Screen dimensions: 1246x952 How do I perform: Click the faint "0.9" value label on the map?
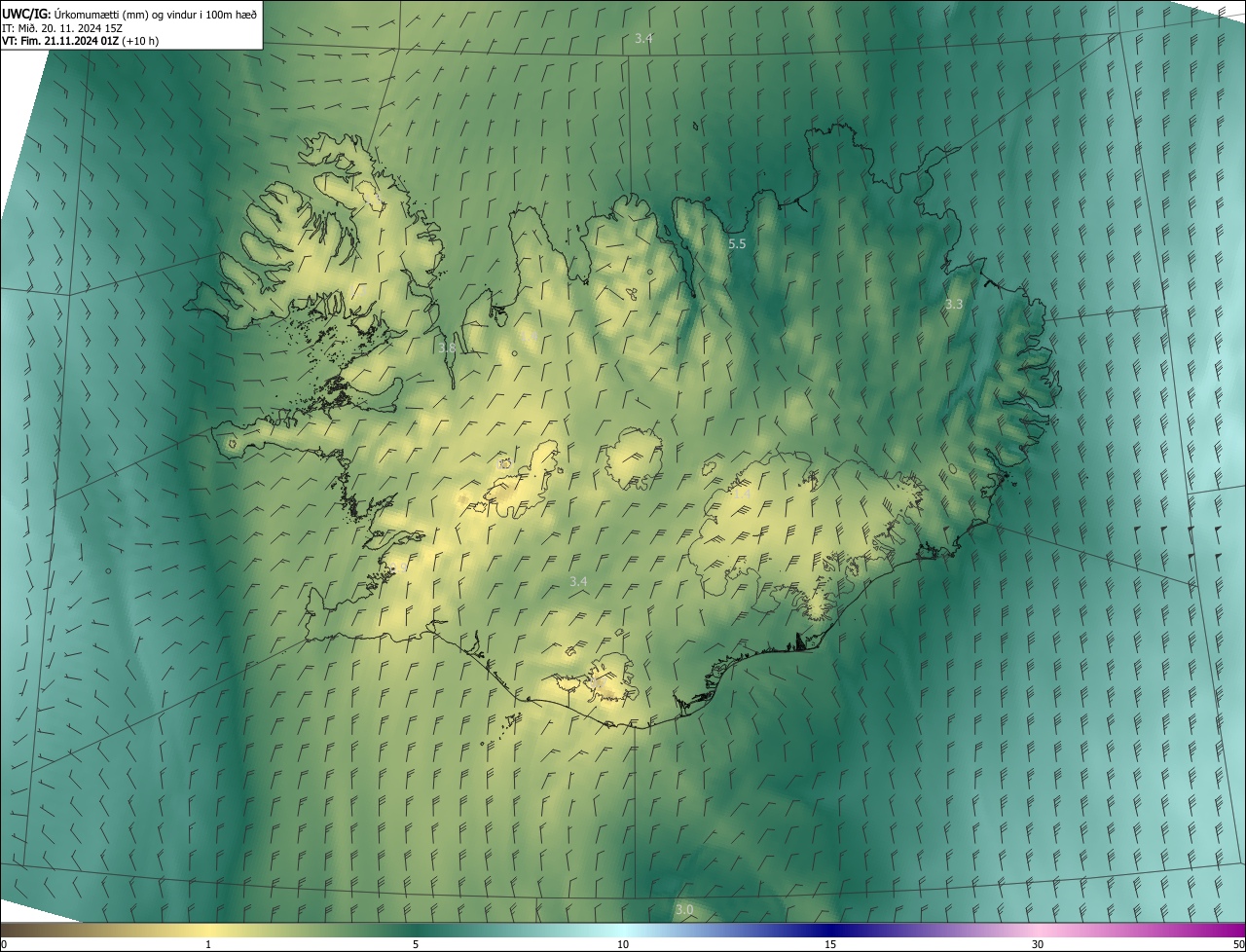pos(398,568)
